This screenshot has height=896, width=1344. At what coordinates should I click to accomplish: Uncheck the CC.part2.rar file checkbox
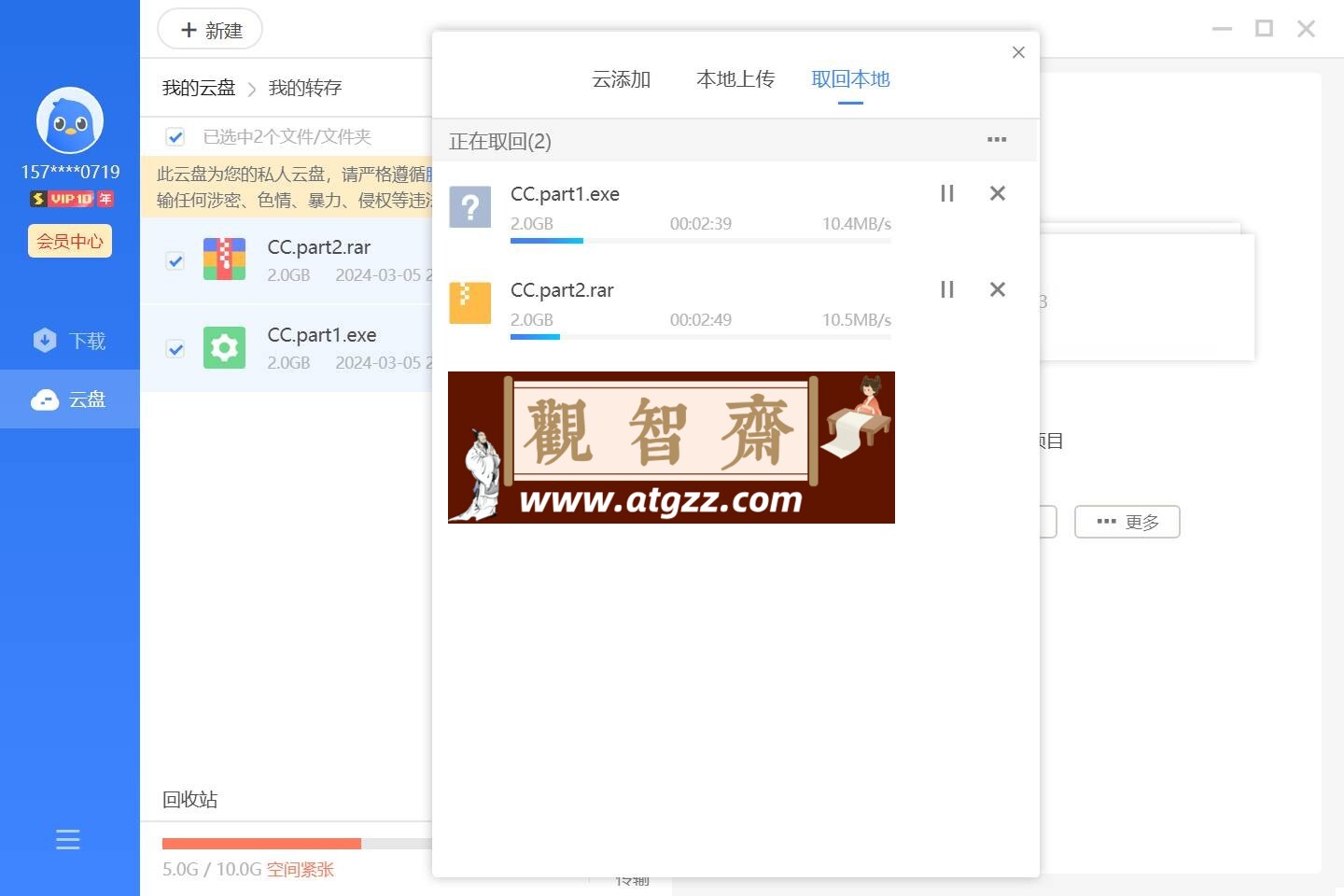click(x=175, y=260)
